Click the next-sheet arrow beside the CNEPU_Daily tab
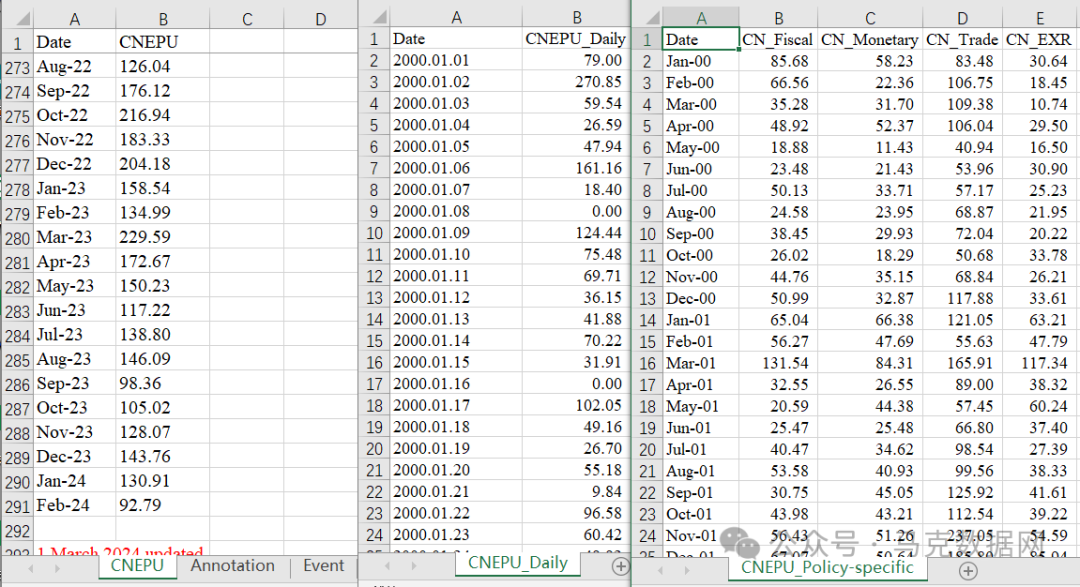1080x587 pixels. (413, 566)
